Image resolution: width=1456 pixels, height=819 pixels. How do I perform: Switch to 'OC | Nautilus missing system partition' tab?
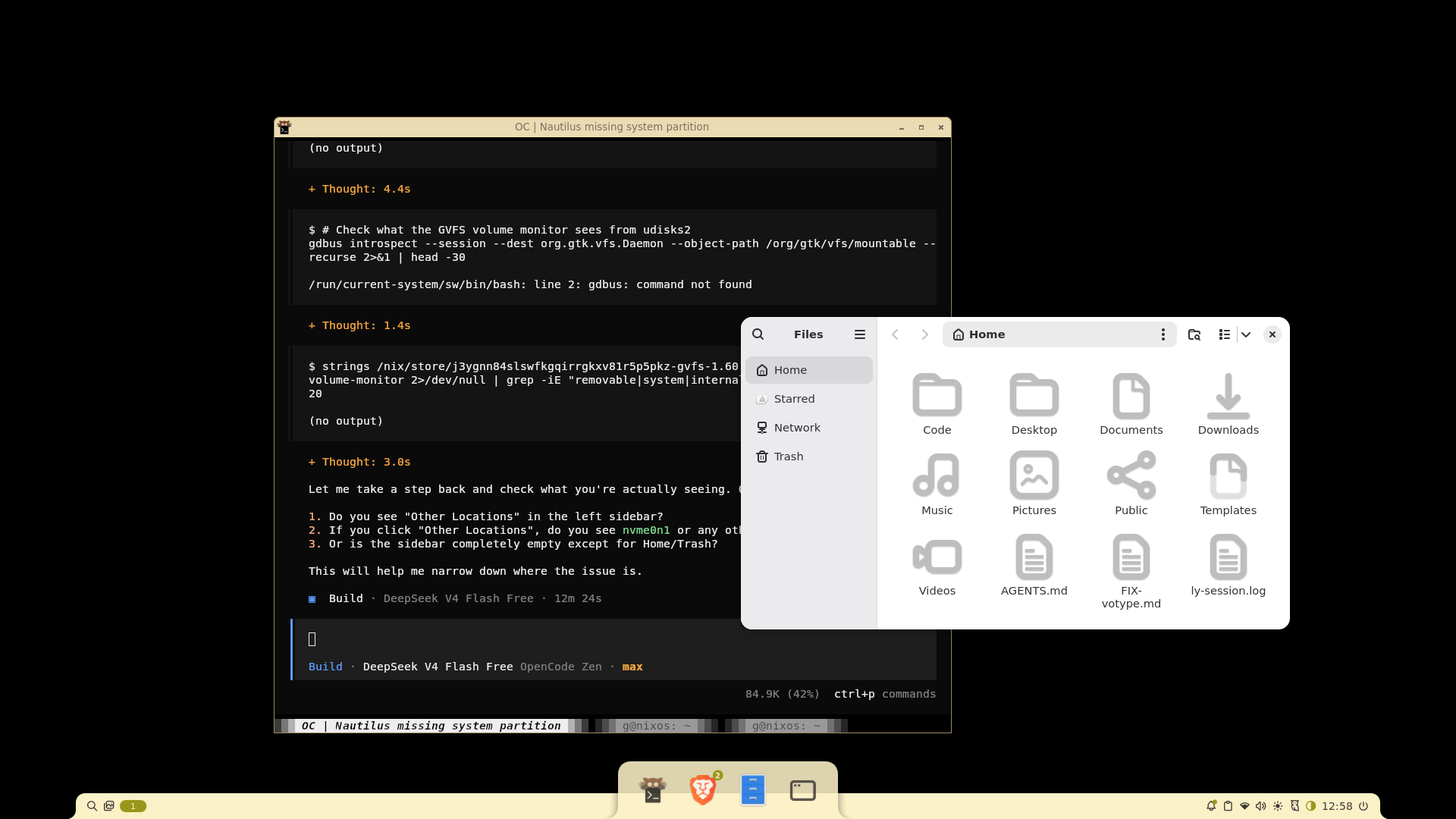click(431, 726)
